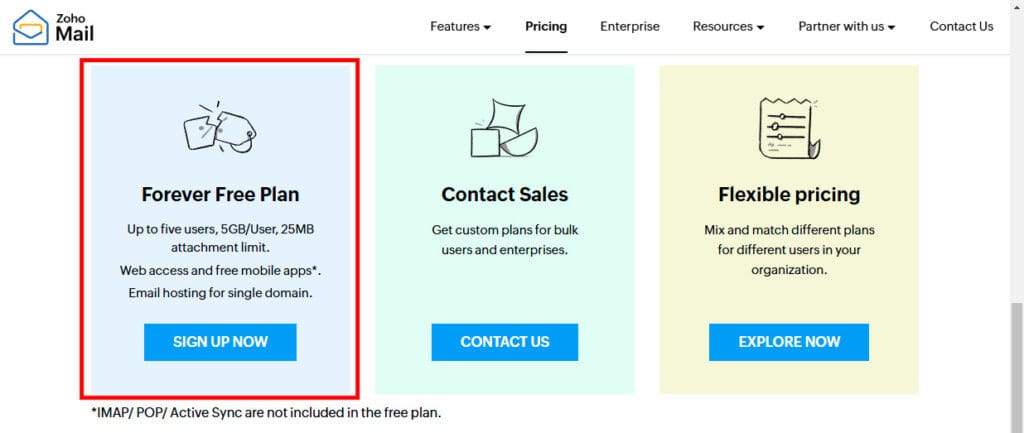Open the Enterprise menu item

[x=630, y=26]
